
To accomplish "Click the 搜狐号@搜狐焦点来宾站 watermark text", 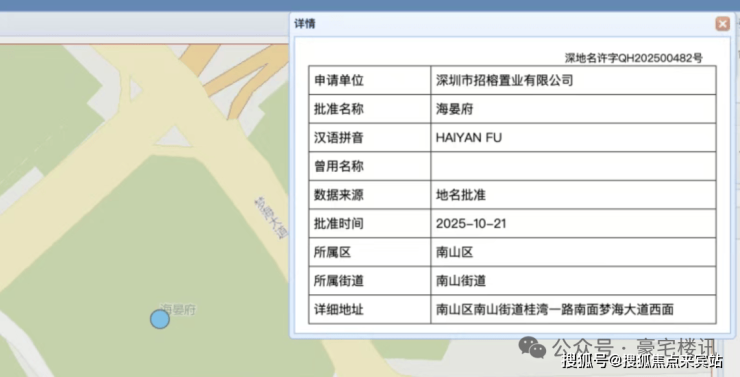I will [x=642, y=362].
